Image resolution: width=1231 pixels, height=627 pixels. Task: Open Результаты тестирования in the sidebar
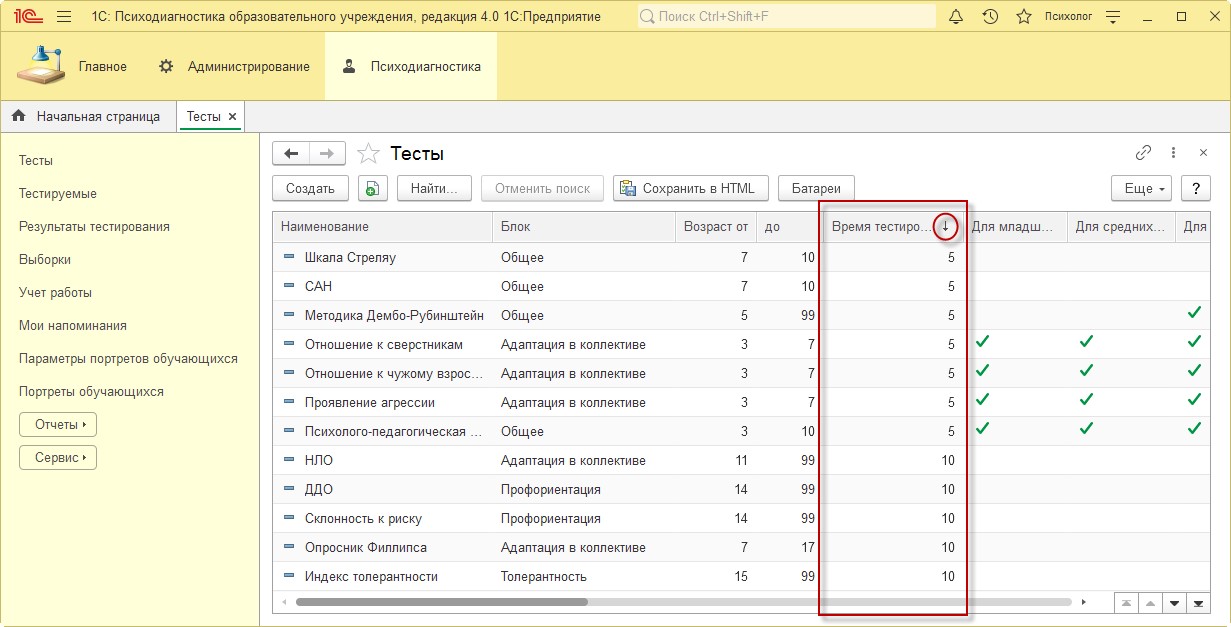pos(94,226)
